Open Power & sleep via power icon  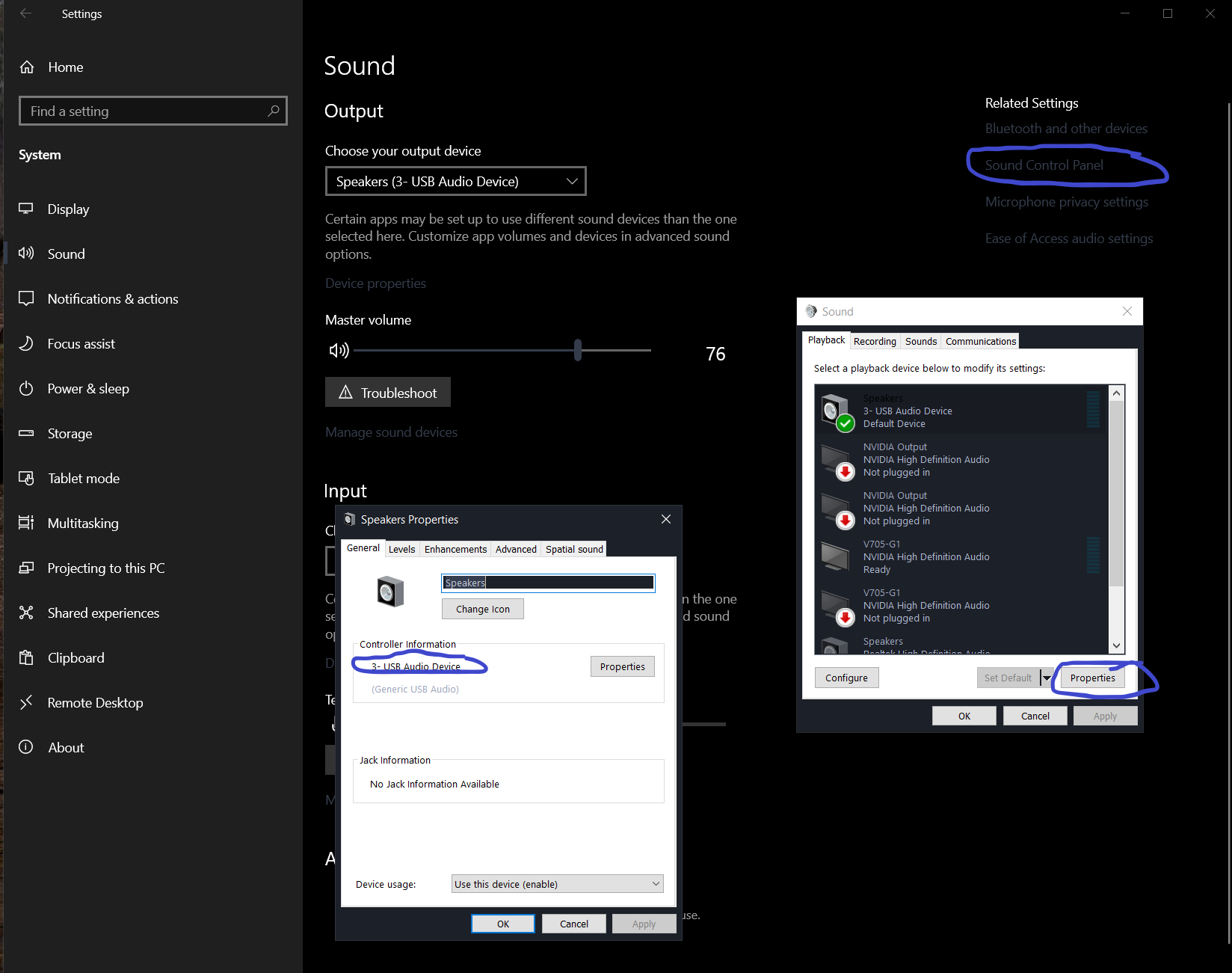pos(26,388)
